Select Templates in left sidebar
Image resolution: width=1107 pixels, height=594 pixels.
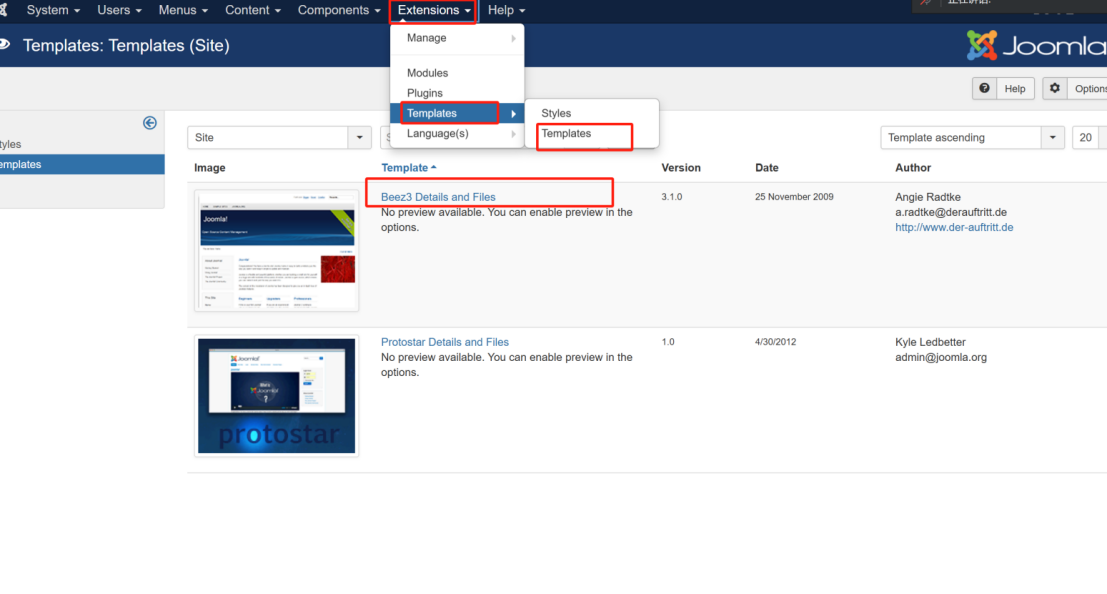[x=82, y=165]
